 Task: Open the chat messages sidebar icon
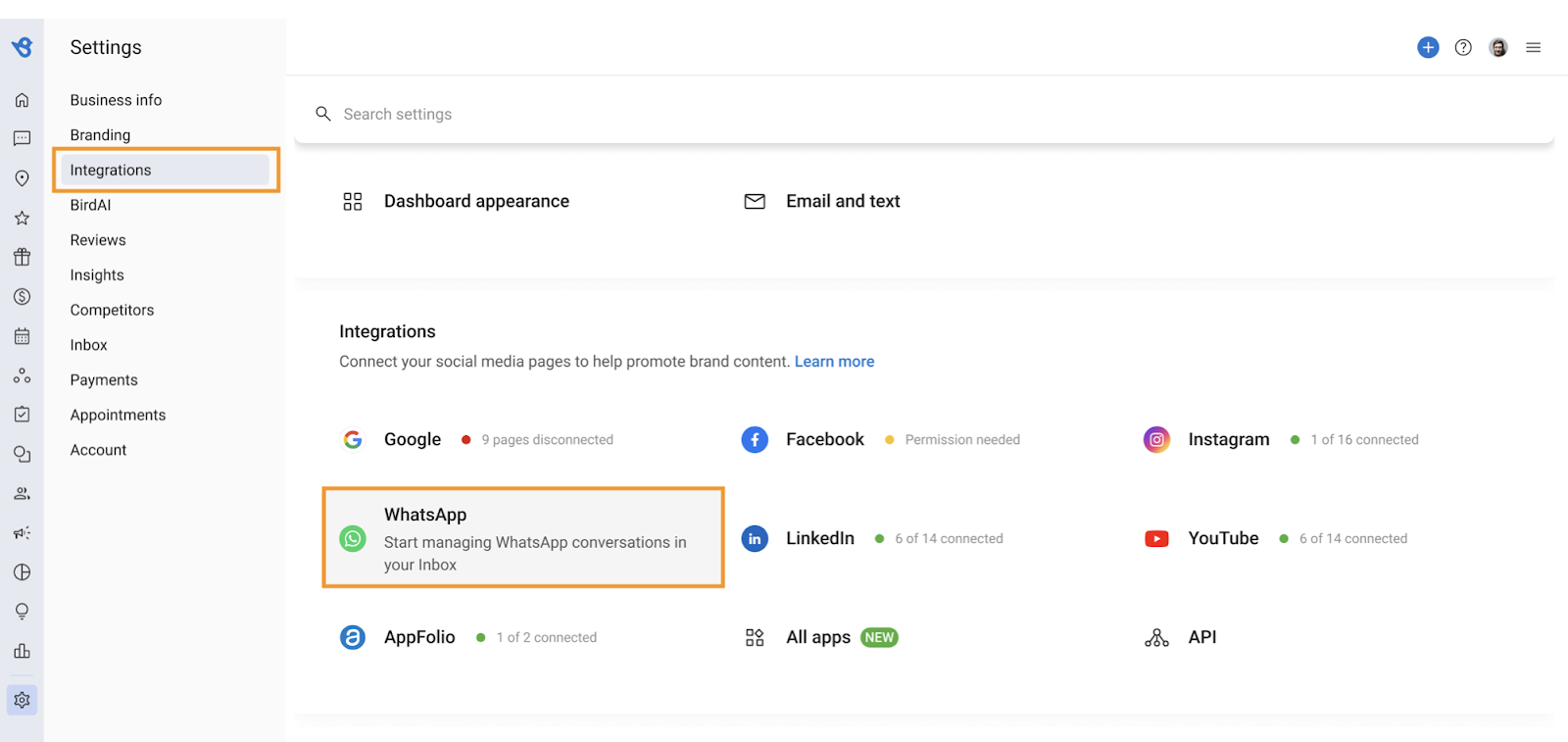coord(22,138)
